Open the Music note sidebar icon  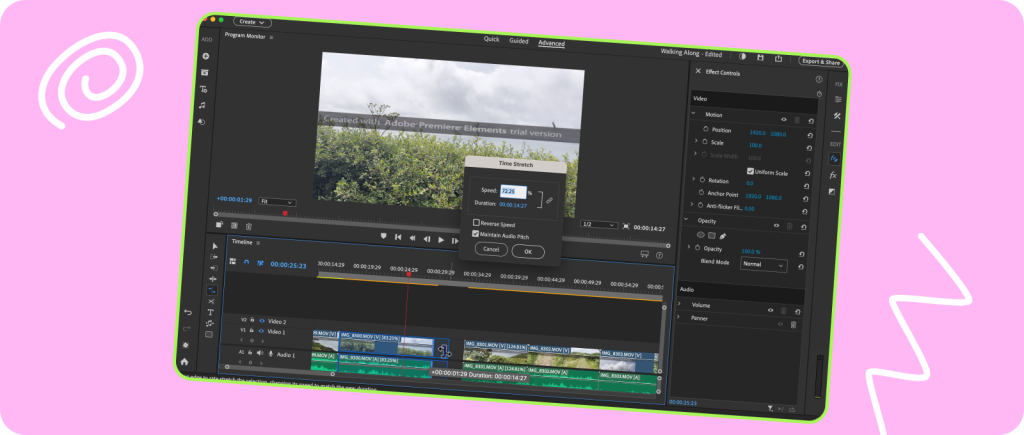click(x=202, y=105)
